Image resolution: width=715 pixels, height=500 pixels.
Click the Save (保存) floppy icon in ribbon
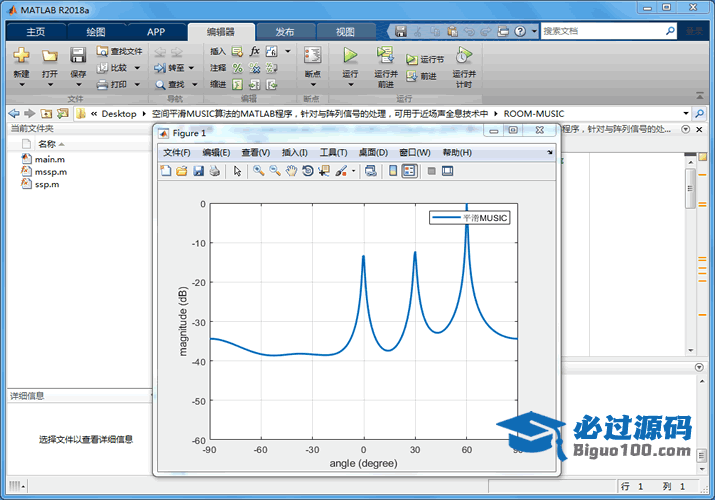[x=78, y=55]
